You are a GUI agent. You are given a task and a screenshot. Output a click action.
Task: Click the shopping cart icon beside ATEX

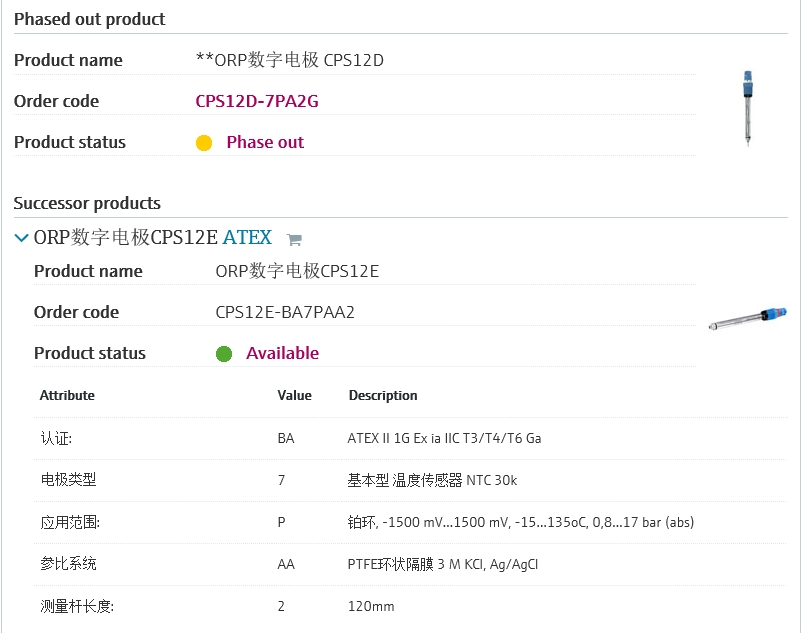pyautogui.click(x=294, y=239)
